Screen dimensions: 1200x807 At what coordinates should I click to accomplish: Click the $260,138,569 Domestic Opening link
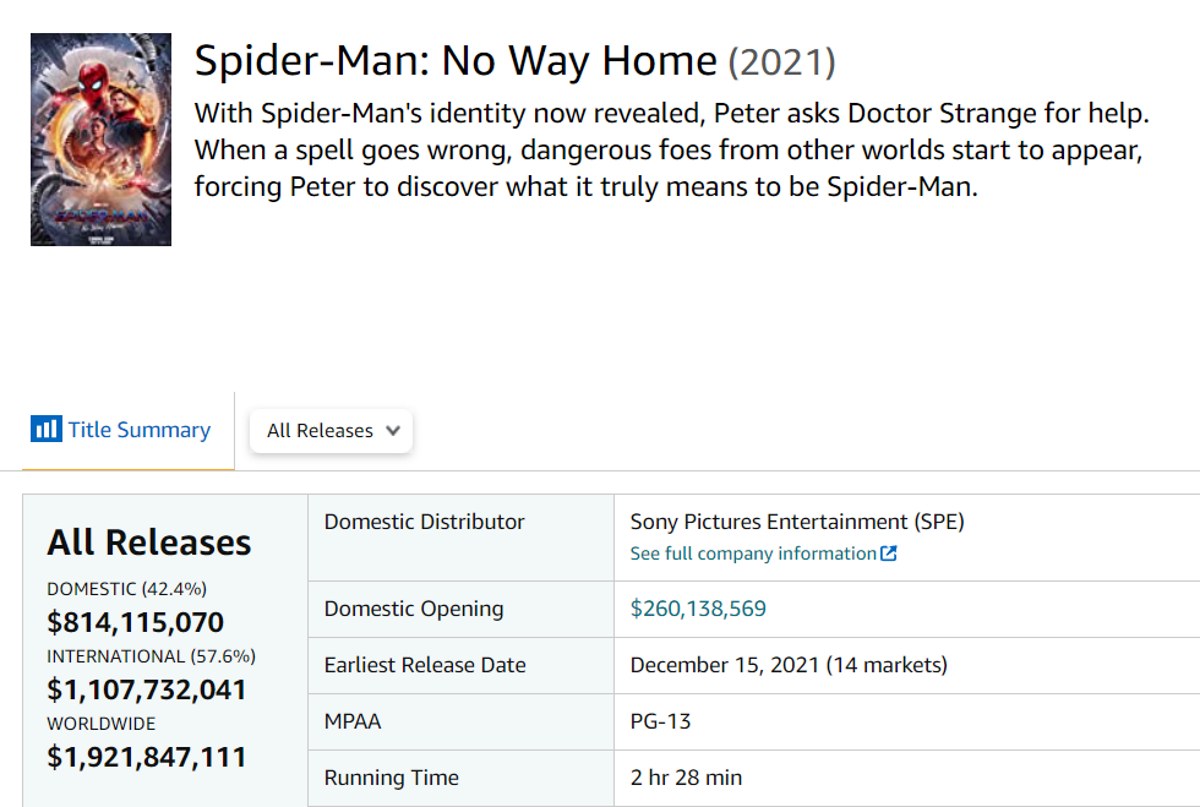(697, 609)
